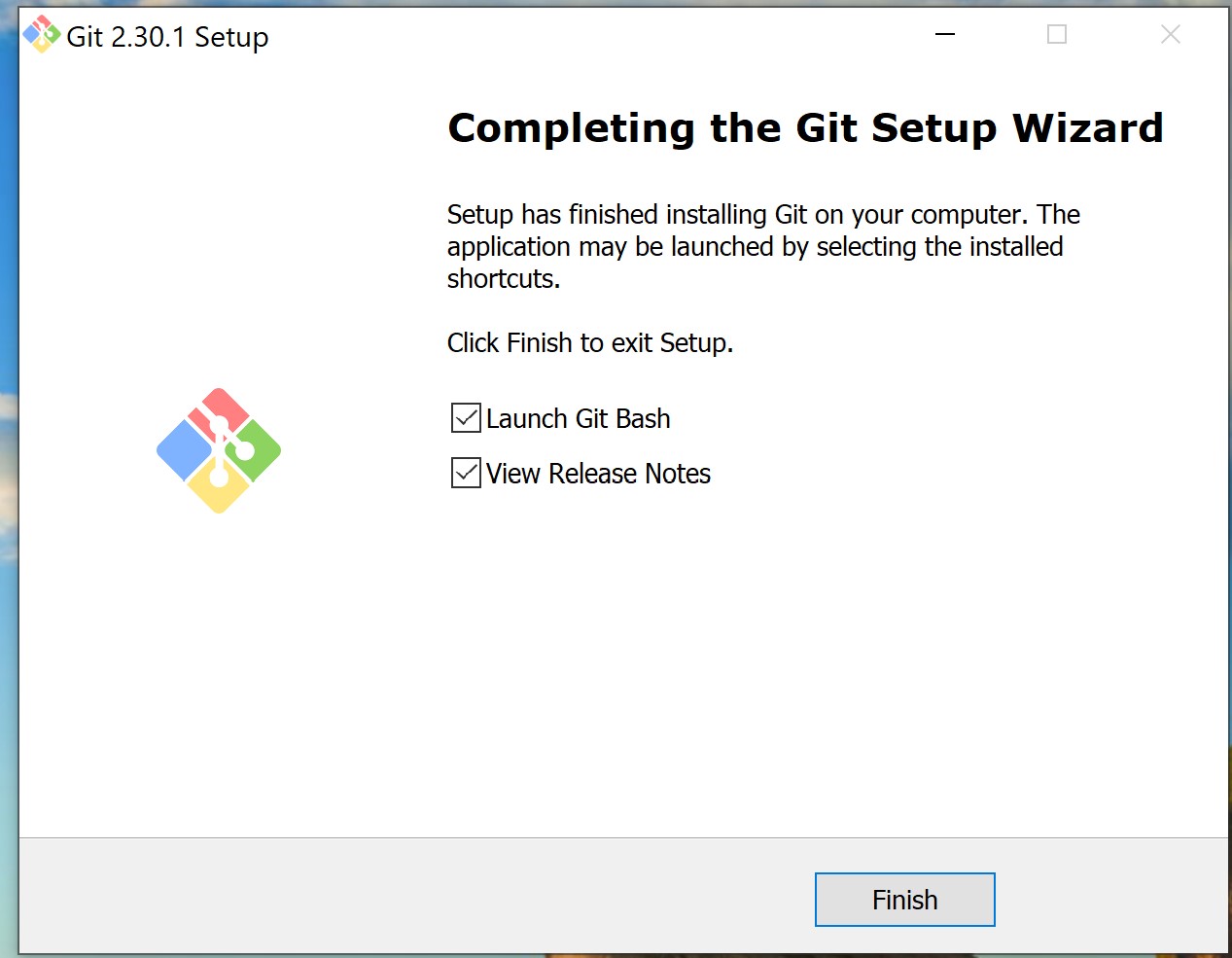Click the Git icon in the title bar

tap(42, 35)
